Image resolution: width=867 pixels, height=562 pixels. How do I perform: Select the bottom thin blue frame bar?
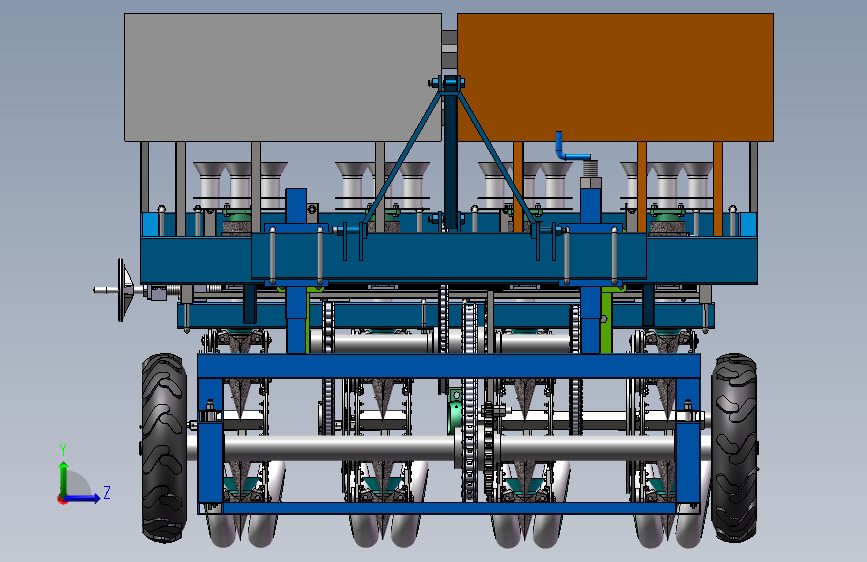click(x=448, y=508)
